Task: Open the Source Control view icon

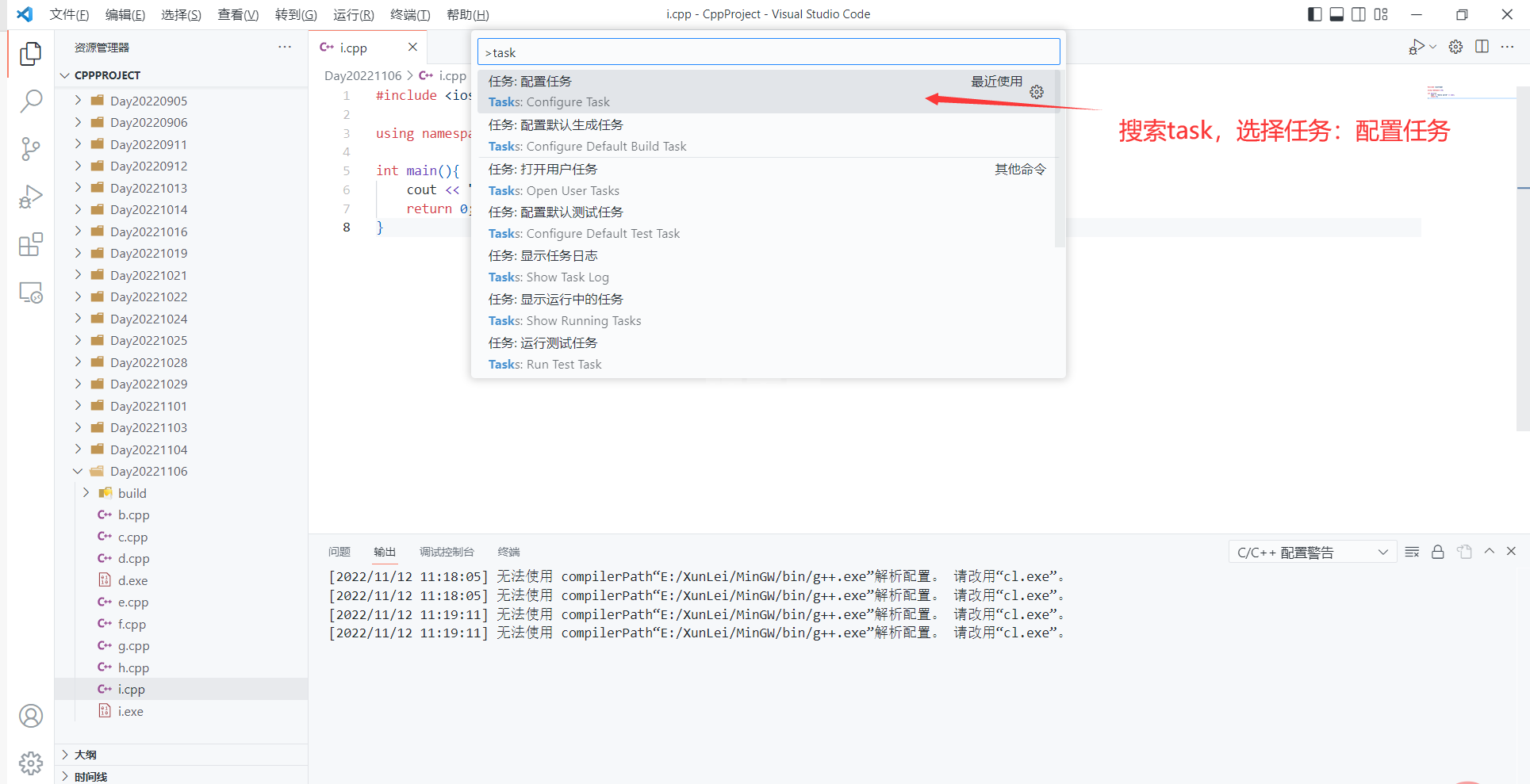Action: point(30,148)
